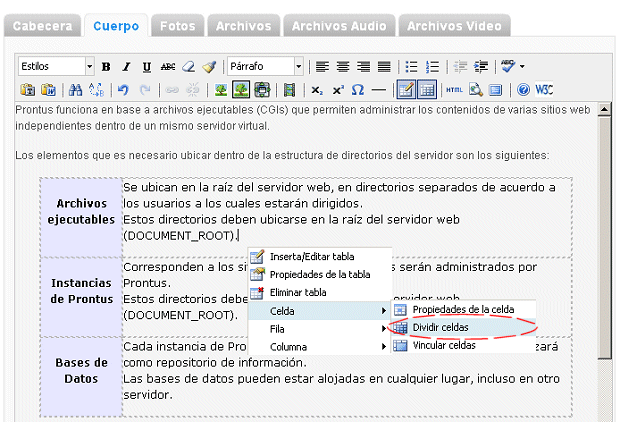Toggle the table grid toolbar button

(427, 90)
